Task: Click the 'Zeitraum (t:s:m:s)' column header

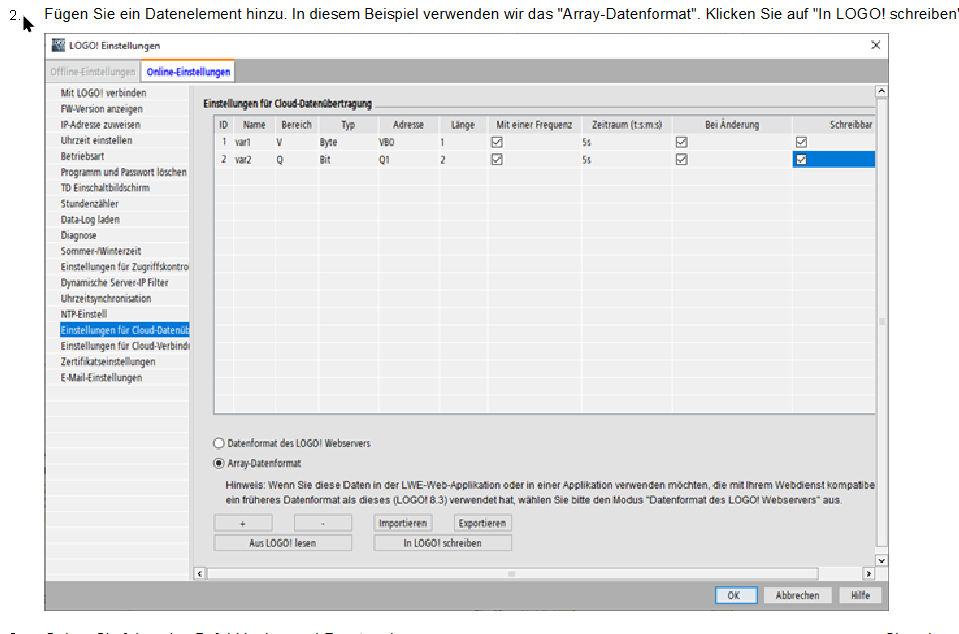Action: point(626,125)
